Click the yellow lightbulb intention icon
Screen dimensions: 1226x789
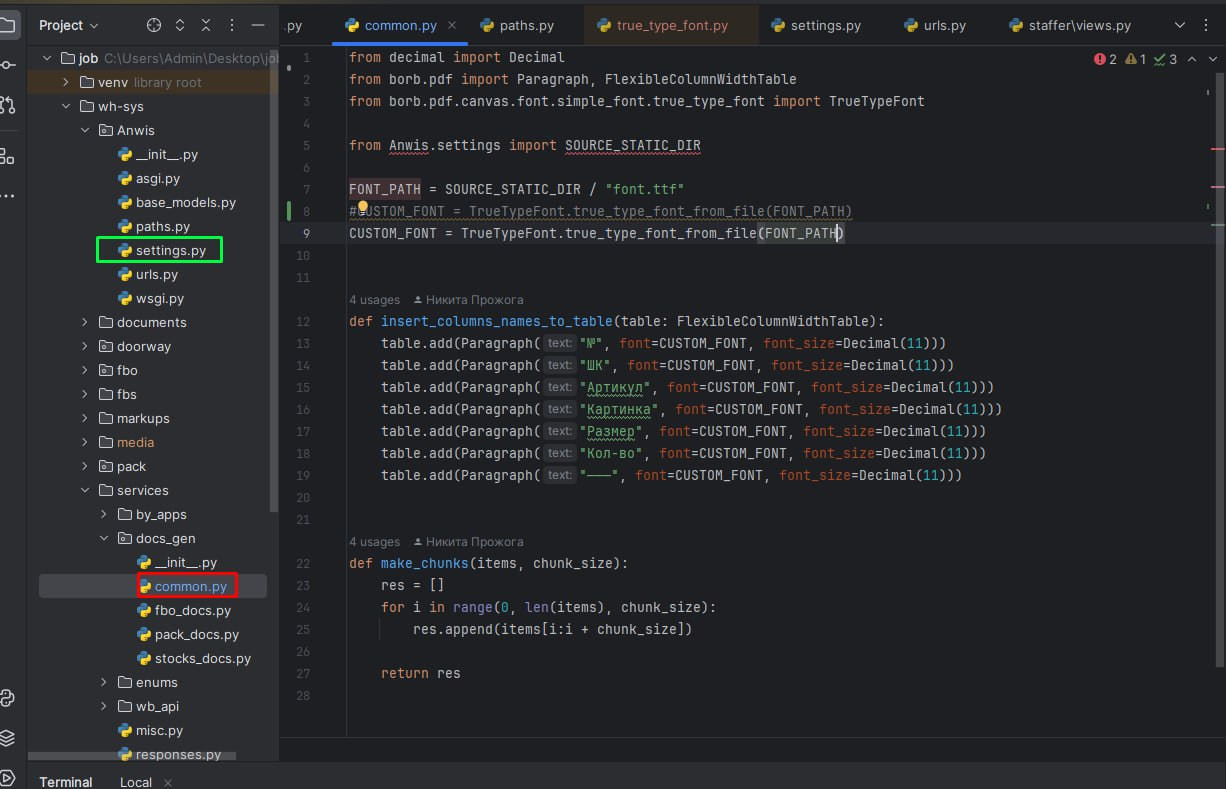(x=364, y=207)
